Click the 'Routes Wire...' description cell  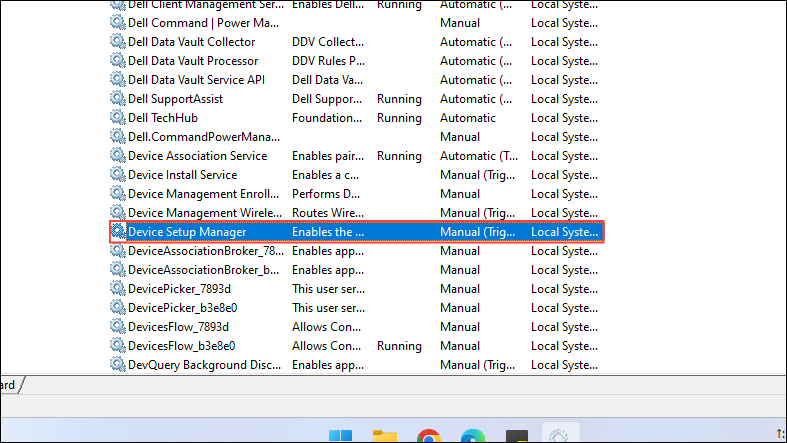(328, 213)
